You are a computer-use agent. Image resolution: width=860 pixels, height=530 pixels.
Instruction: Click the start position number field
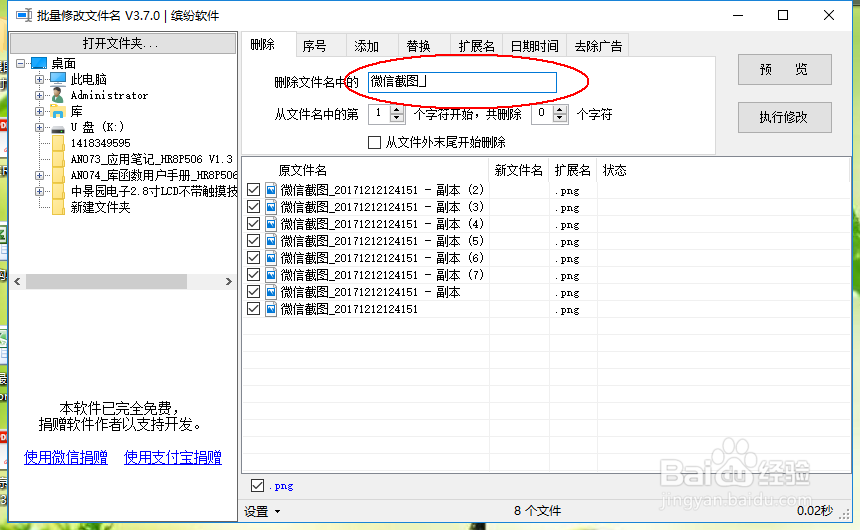click(380, 114)
